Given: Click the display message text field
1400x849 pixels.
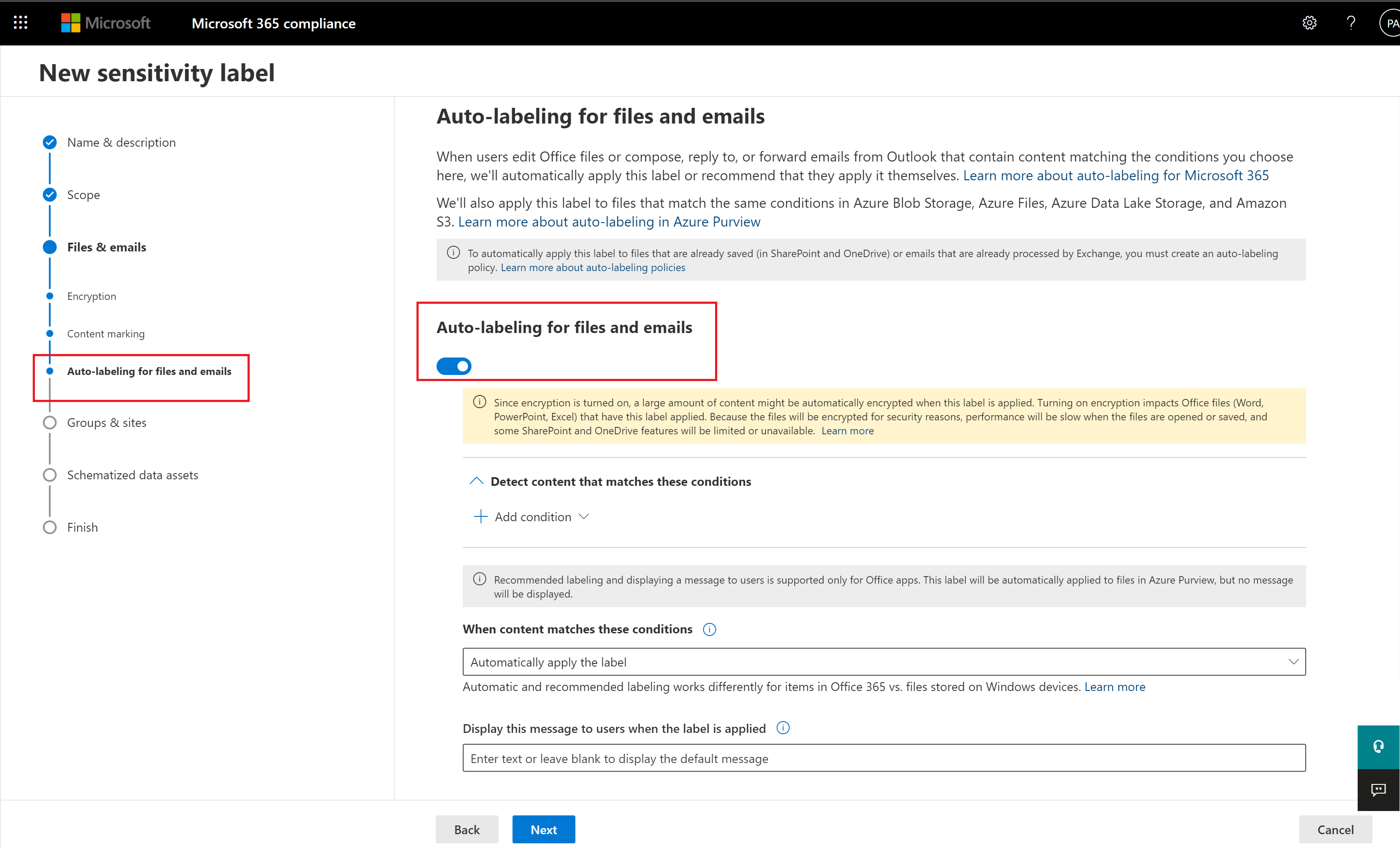Looking at the screenshot, I should [884, 758].
